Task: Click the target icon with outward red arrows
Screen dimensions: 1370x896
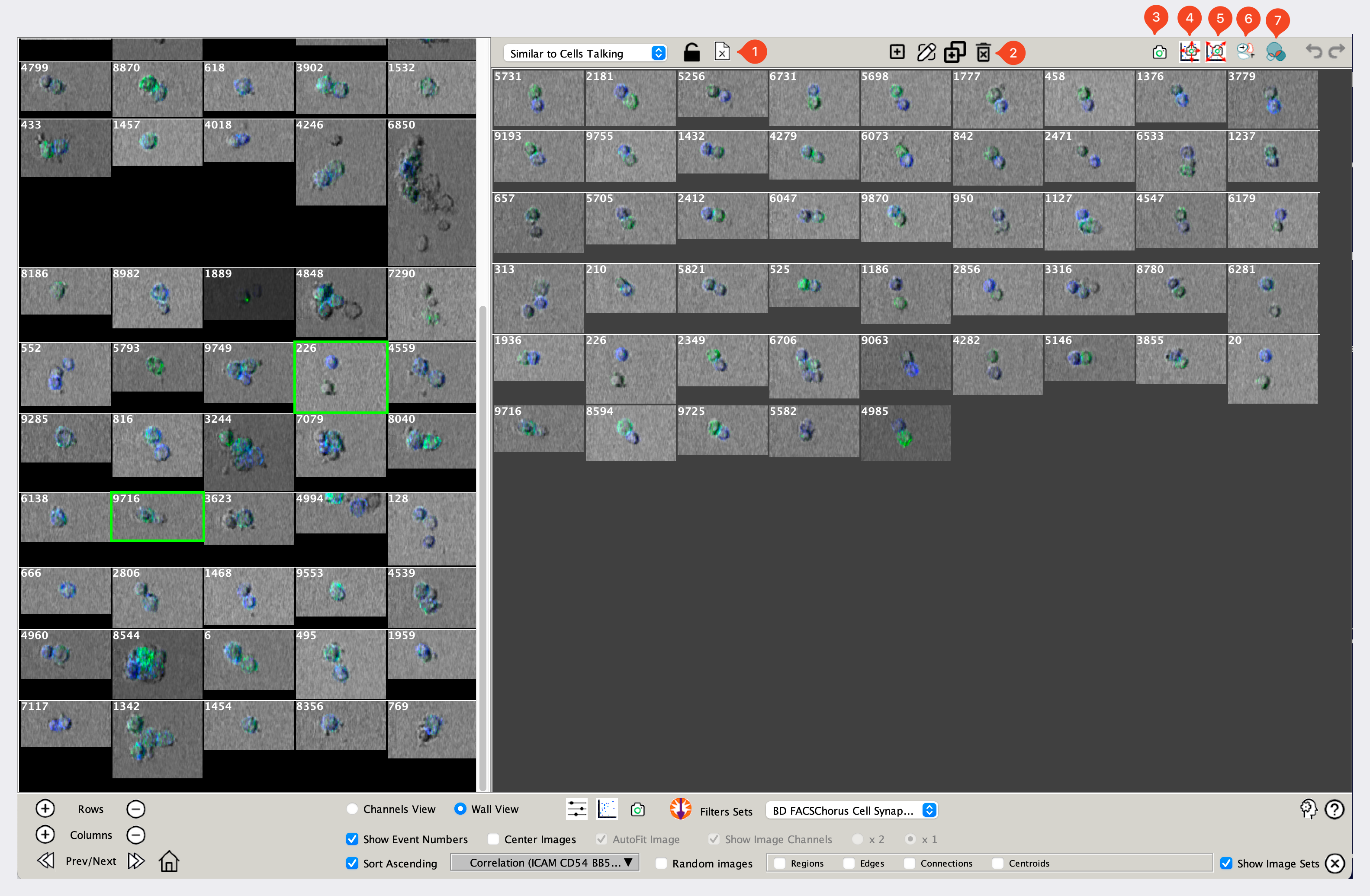Action: [x=1189, y=52]
